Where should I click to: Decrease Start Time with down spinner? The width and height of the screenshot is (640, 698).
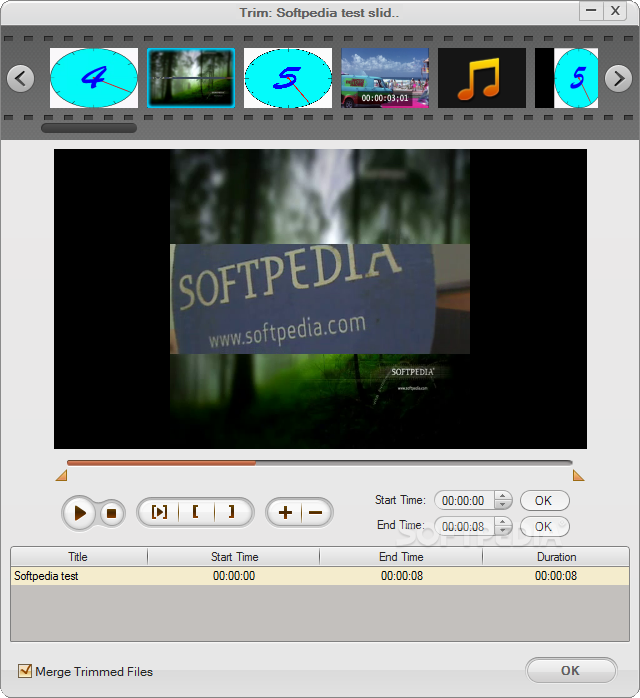[x=502, y=505]
